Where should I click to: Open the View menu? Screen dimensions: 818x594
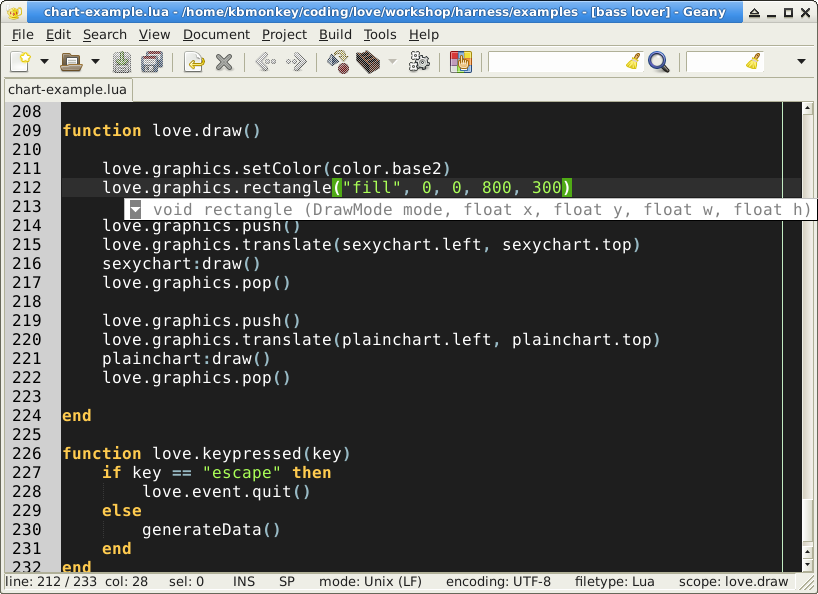click(x=154, y=34)
